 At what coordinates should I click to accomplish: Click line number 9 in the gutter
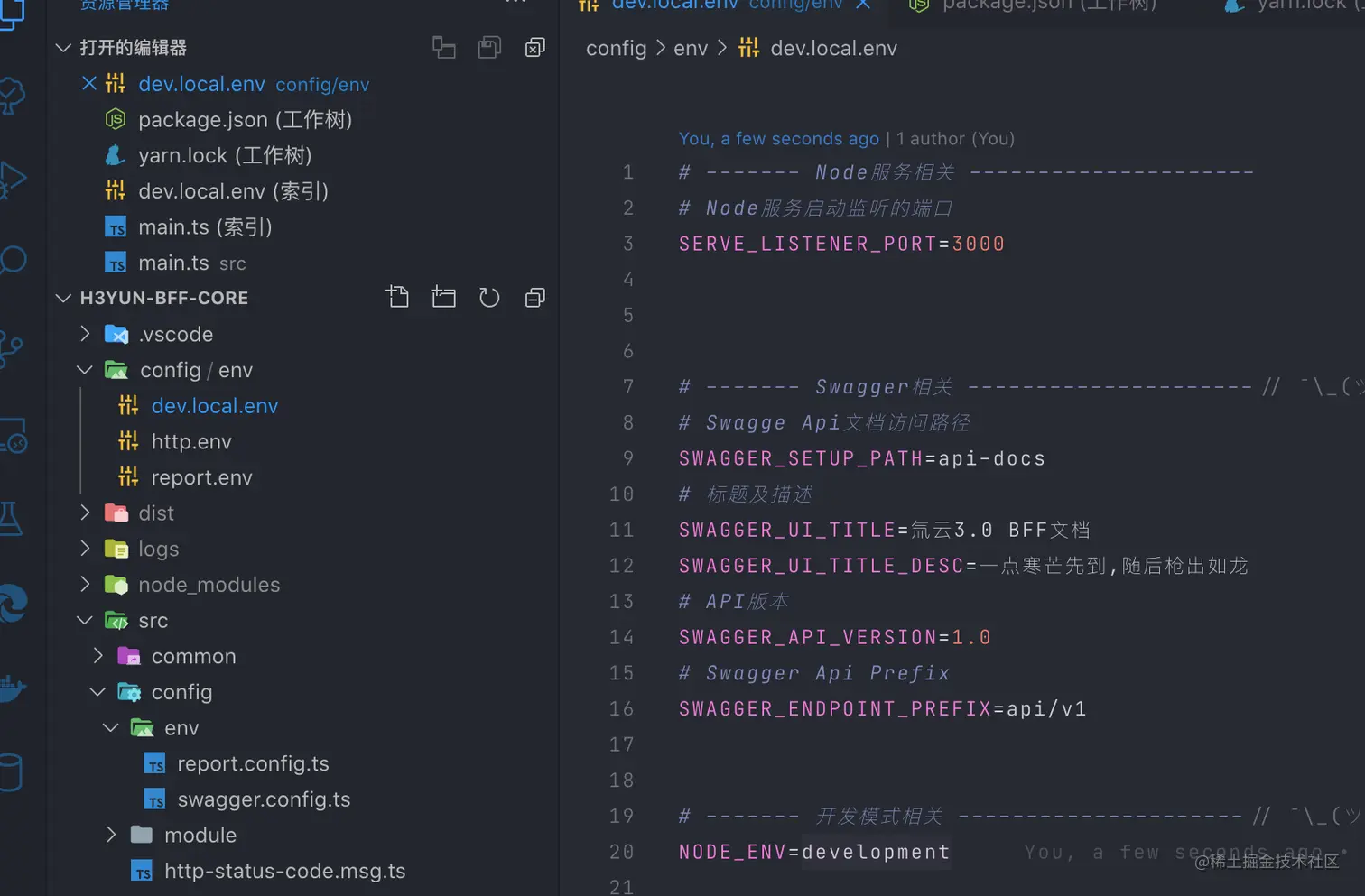(627, 458)
